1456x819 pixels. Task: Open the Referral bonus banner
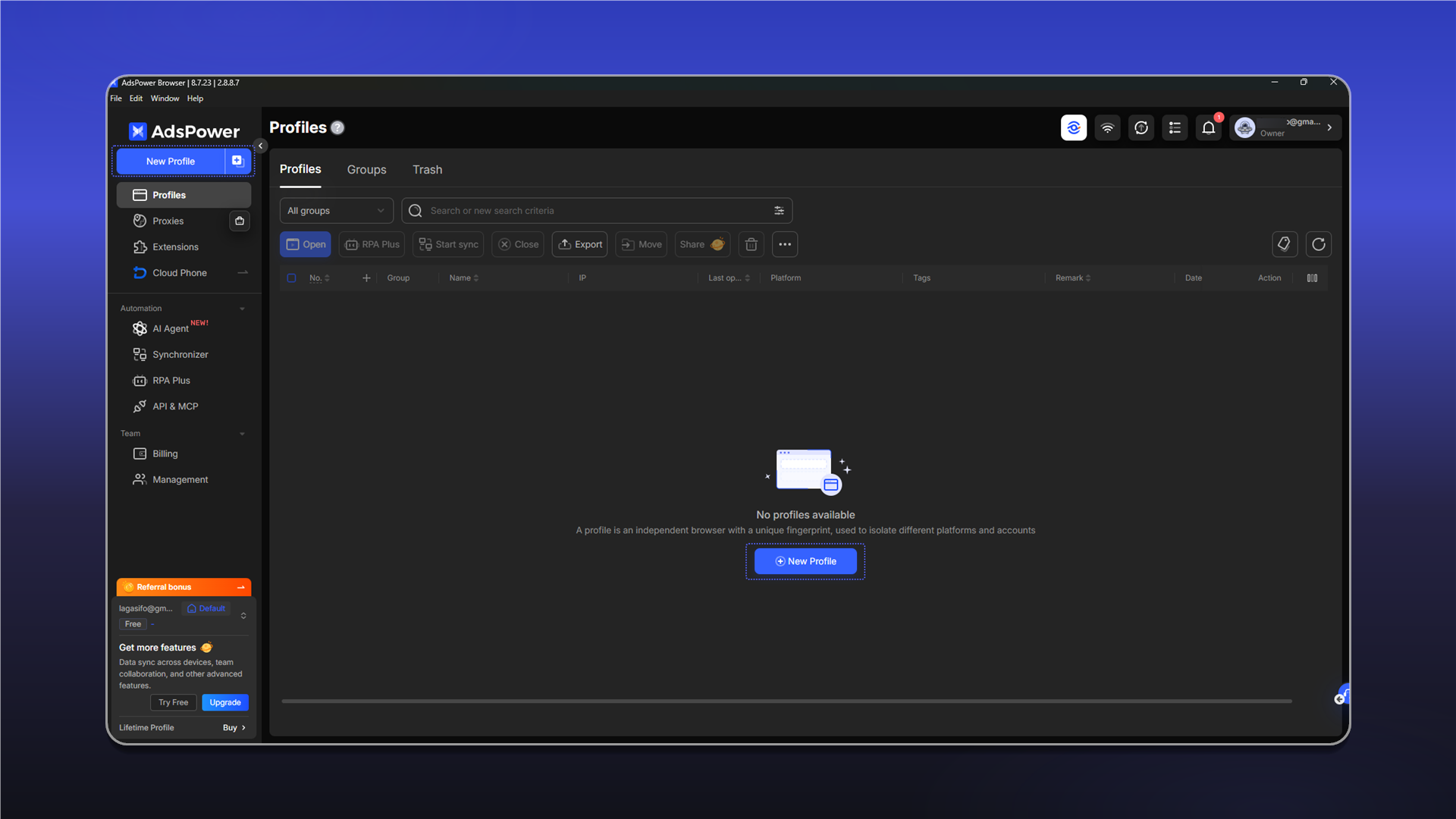tap(184, 587)
